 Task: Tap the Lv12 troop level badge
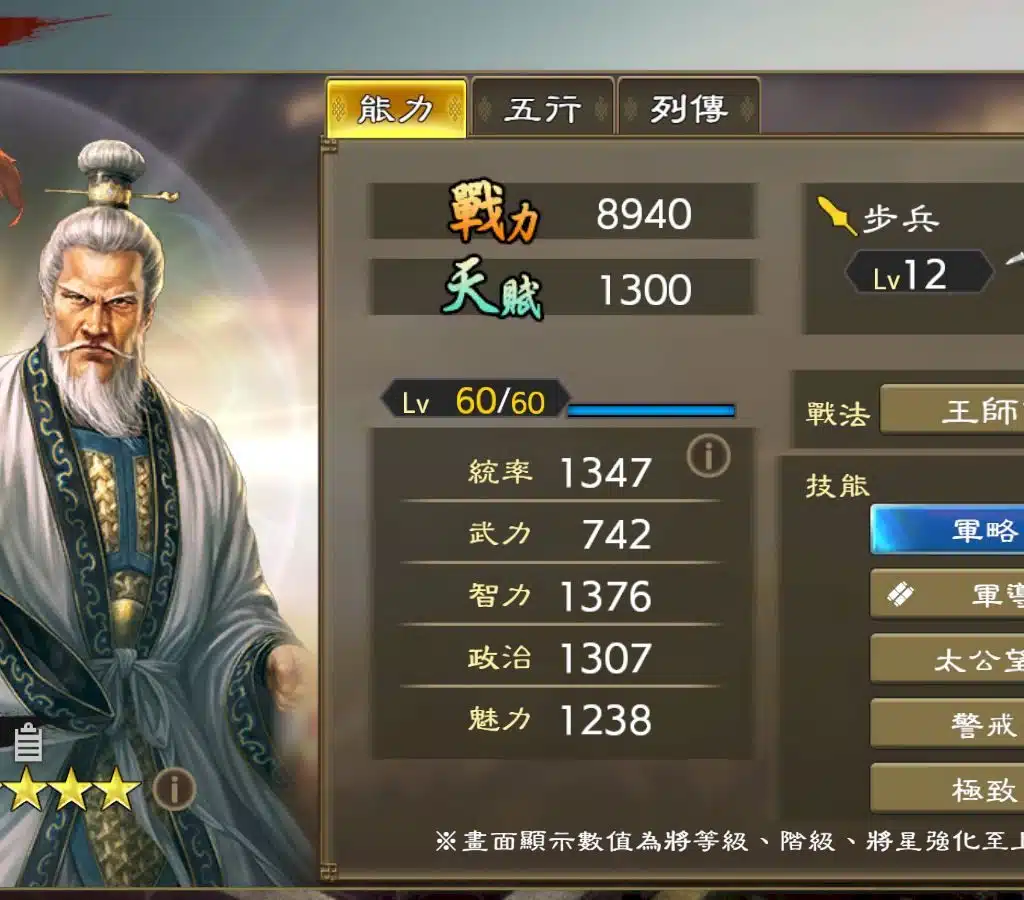[x=919, y=274]
